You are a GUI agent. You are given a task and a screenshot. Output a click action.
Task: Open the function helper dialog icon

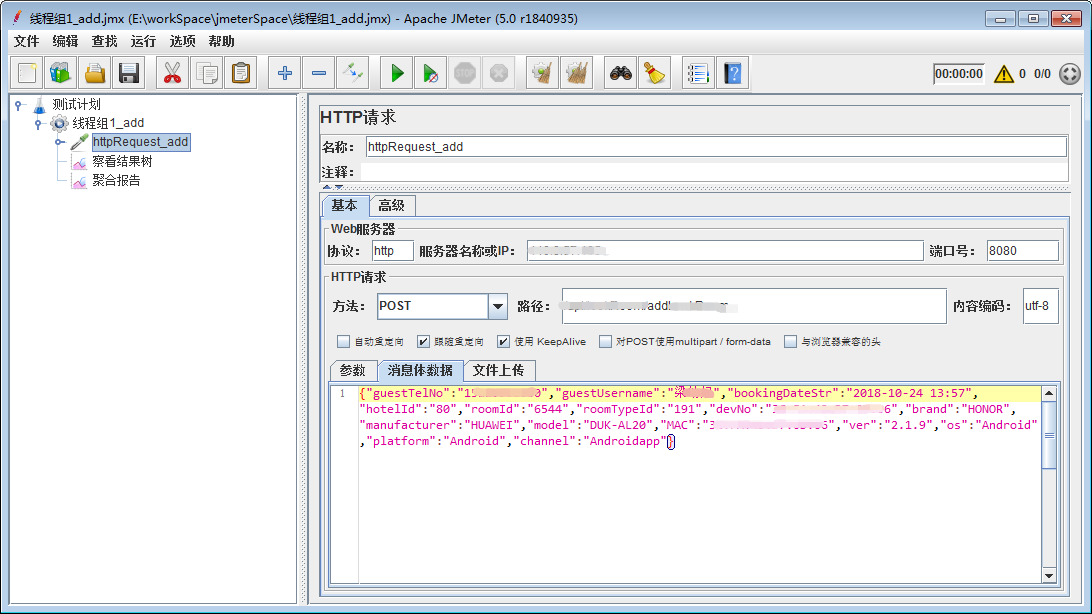[698, 73]
